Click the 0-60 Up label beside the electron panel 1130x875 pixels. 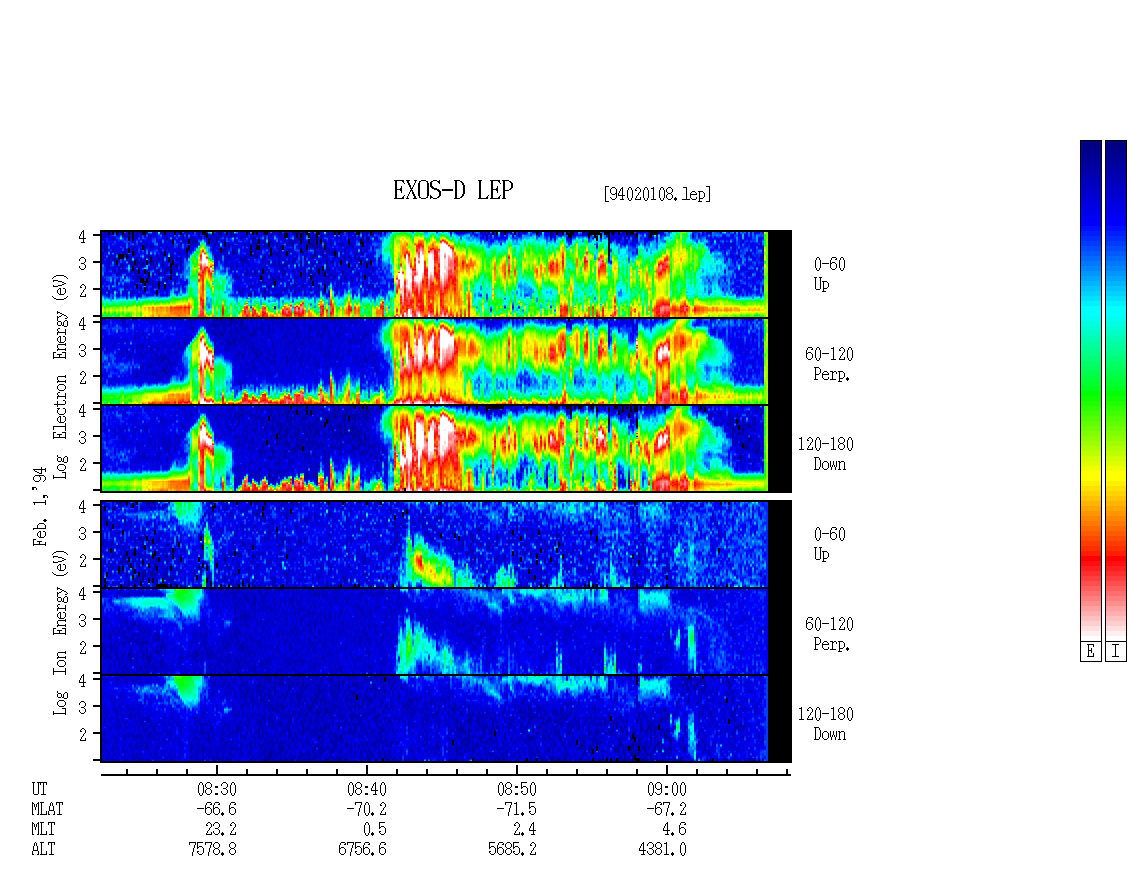(x=829, y=274)
